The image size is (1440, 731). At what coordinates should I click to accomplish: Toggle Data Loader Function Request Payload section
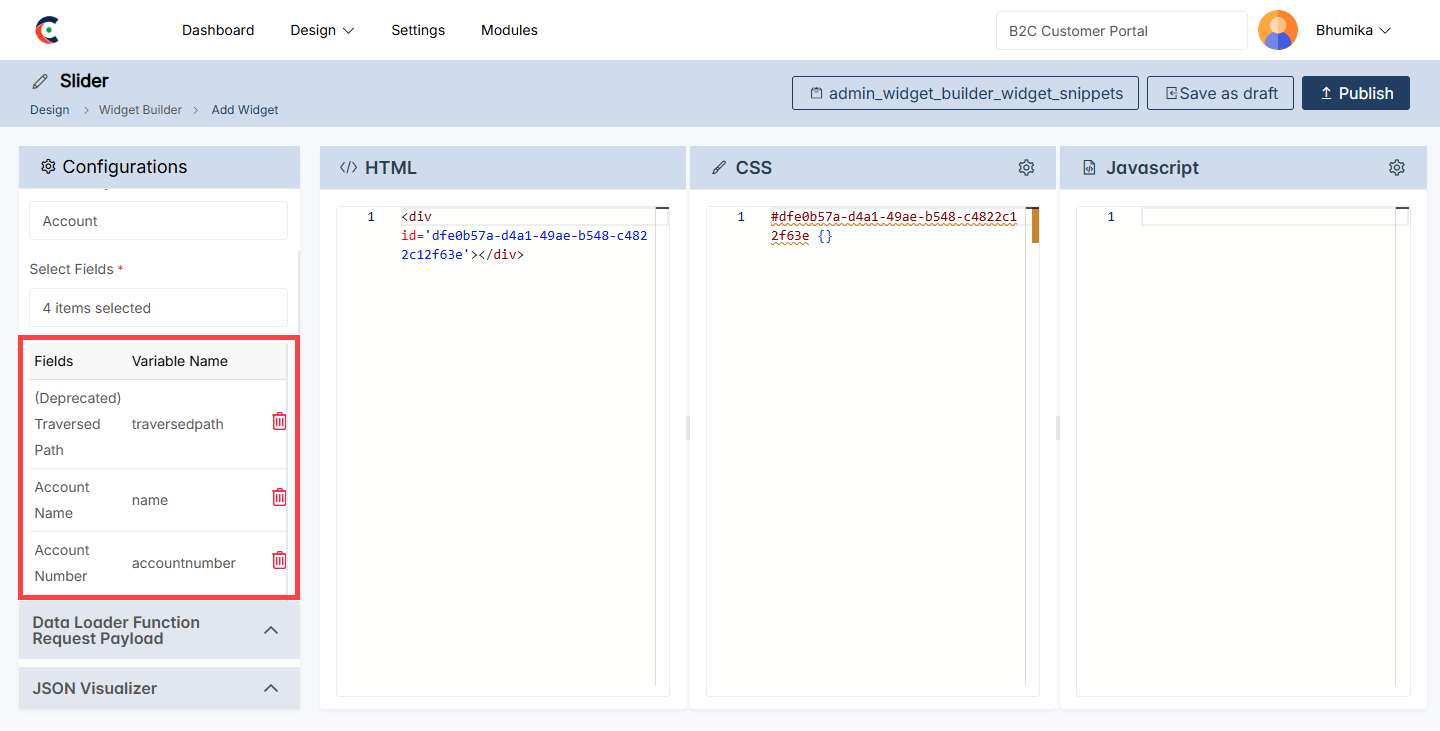(x=270, y=630)
